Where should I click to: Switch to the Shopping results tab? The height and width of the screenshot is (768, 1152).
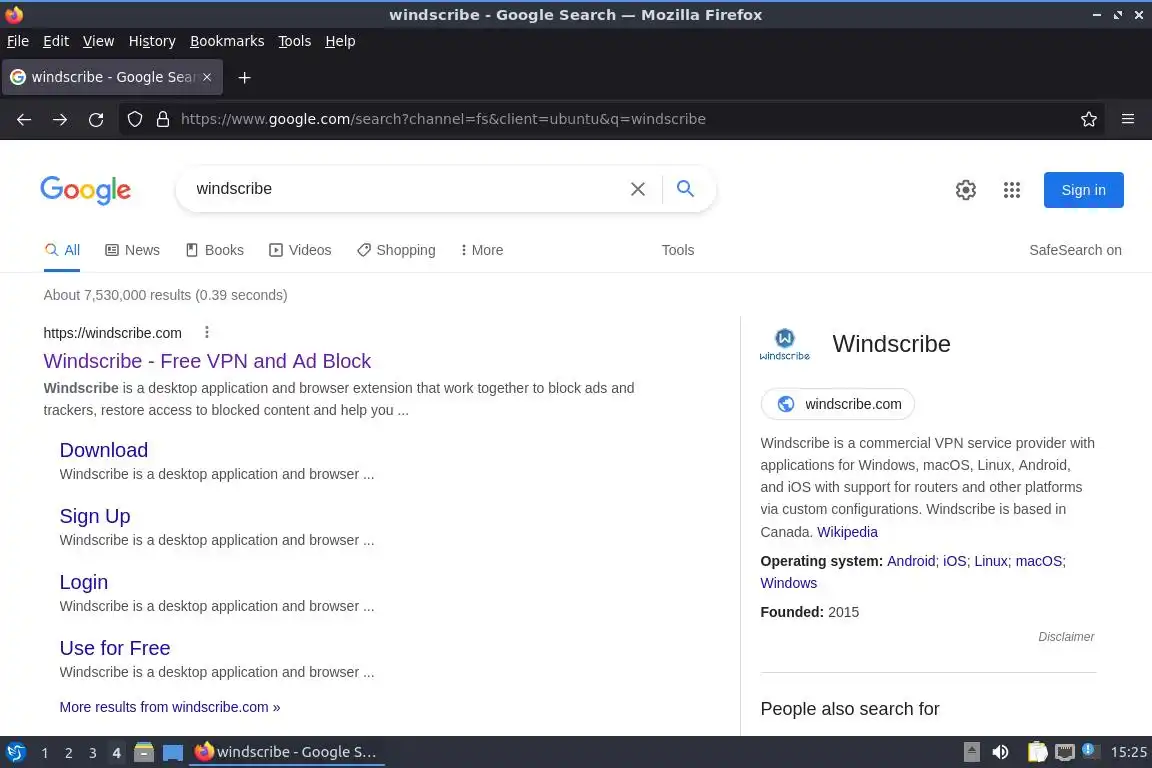click(x=396, y=250)
